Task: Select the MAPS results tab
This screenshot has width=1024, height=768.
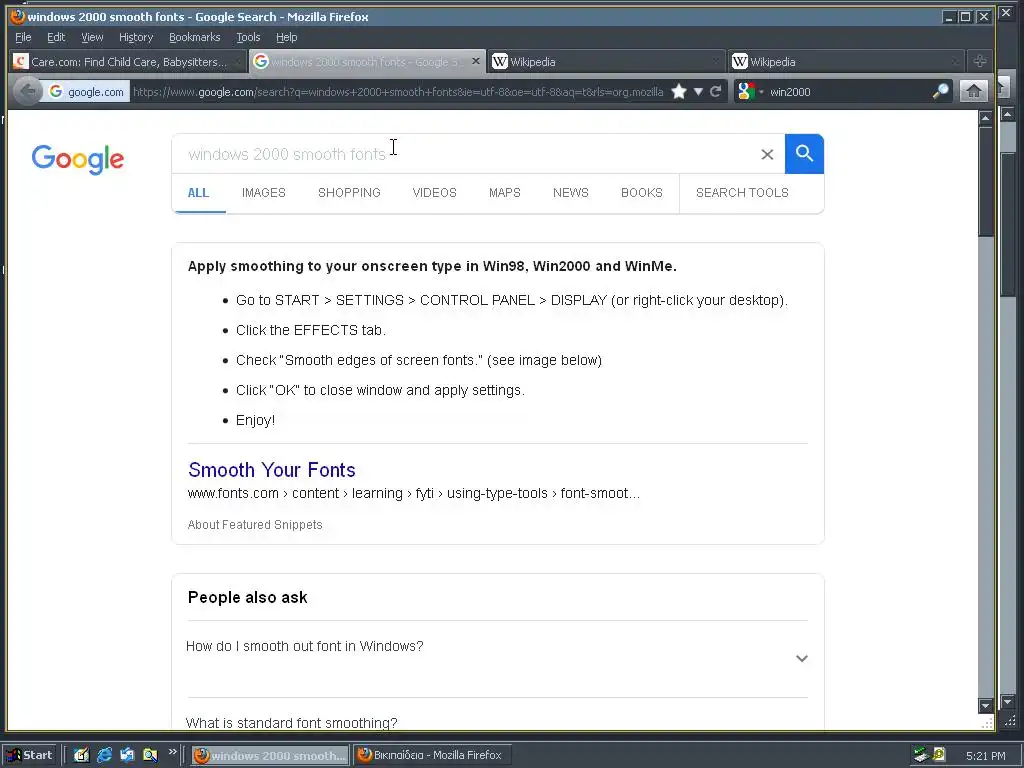Action: [x=505, y=193]
